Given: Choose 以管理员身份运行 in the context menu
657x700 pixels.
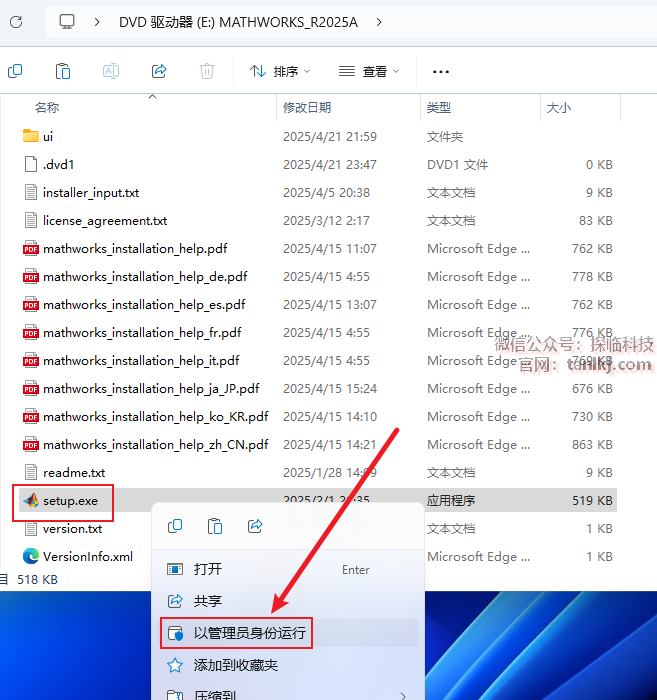Looking at the screenshot, I should pyautogui.click(x=287, y=633).
